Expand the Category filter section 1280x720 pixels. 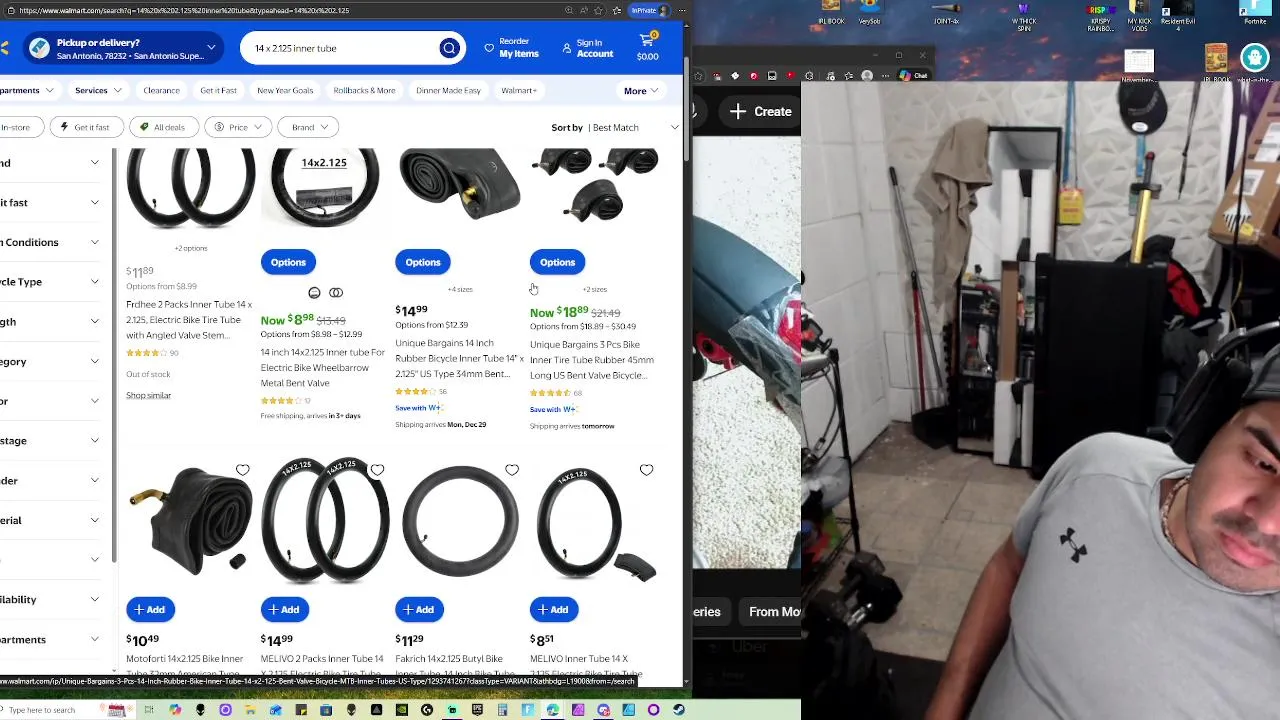(x=52, y=361)
